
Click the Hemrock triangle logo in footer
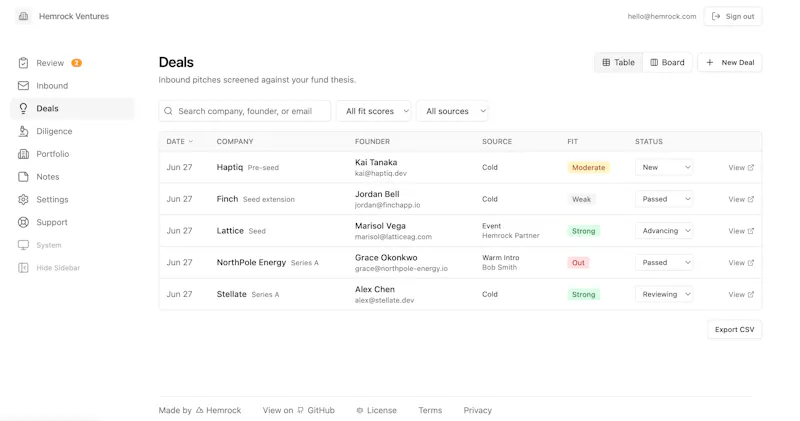[199, 410]
